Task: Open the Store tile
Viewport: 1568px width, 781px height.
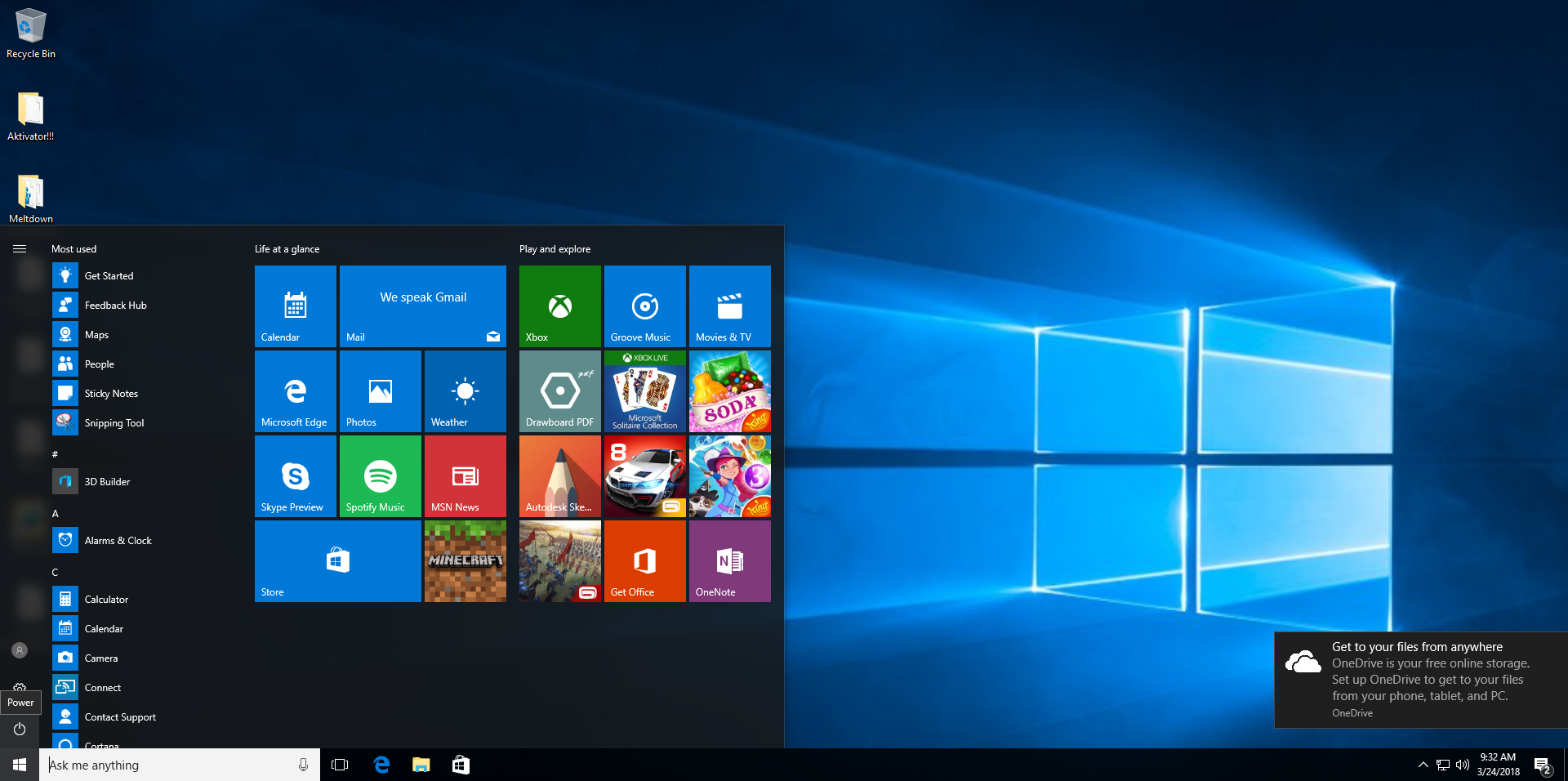Action: tap(338, 561)
